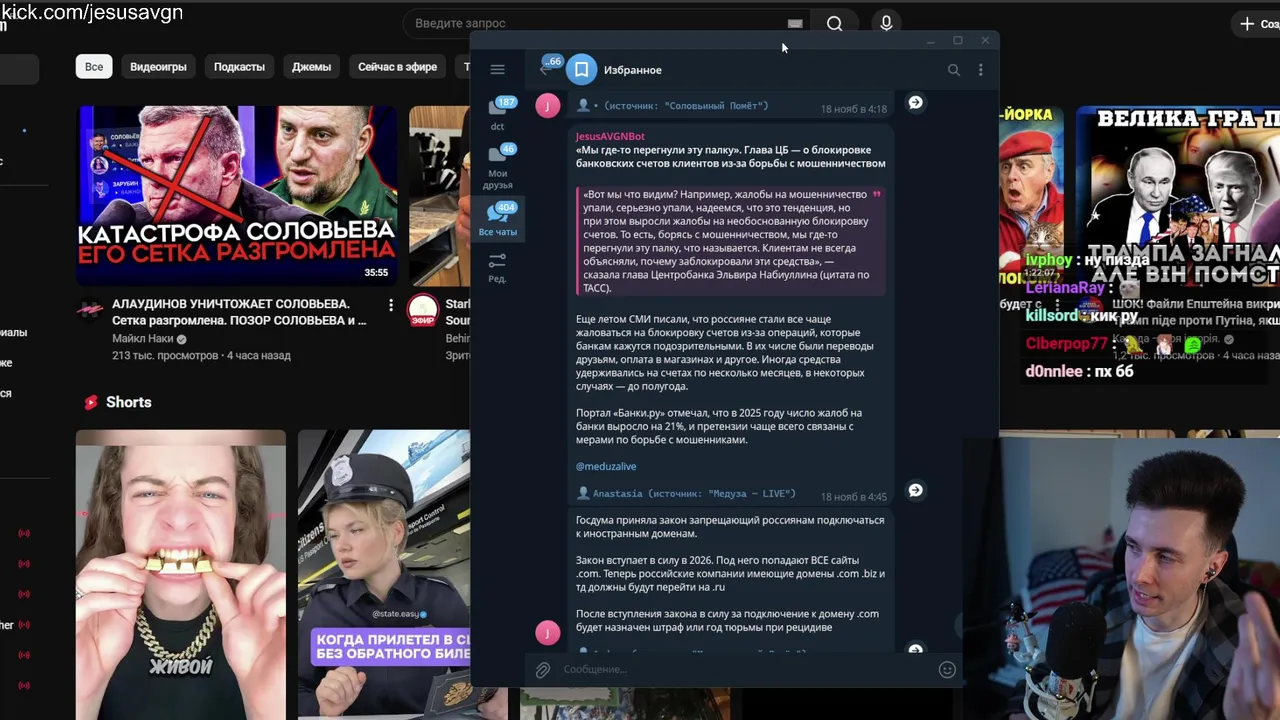Open the three-dot chat options menu in Telegram

coord(980,70)
